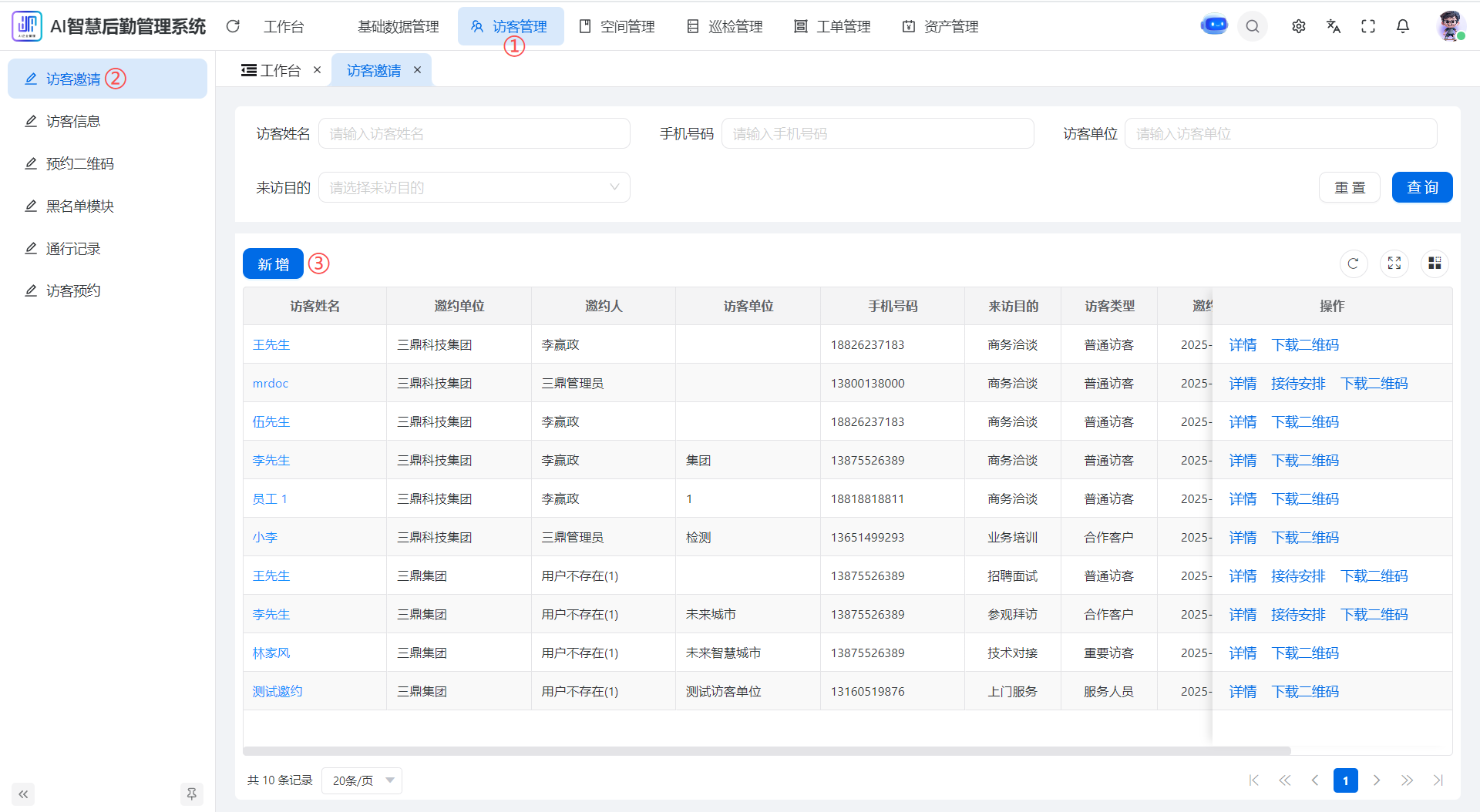Screen dimensions: 1480x812
Task: Click the AI robot assistant icon
Action: (1214, 26)
